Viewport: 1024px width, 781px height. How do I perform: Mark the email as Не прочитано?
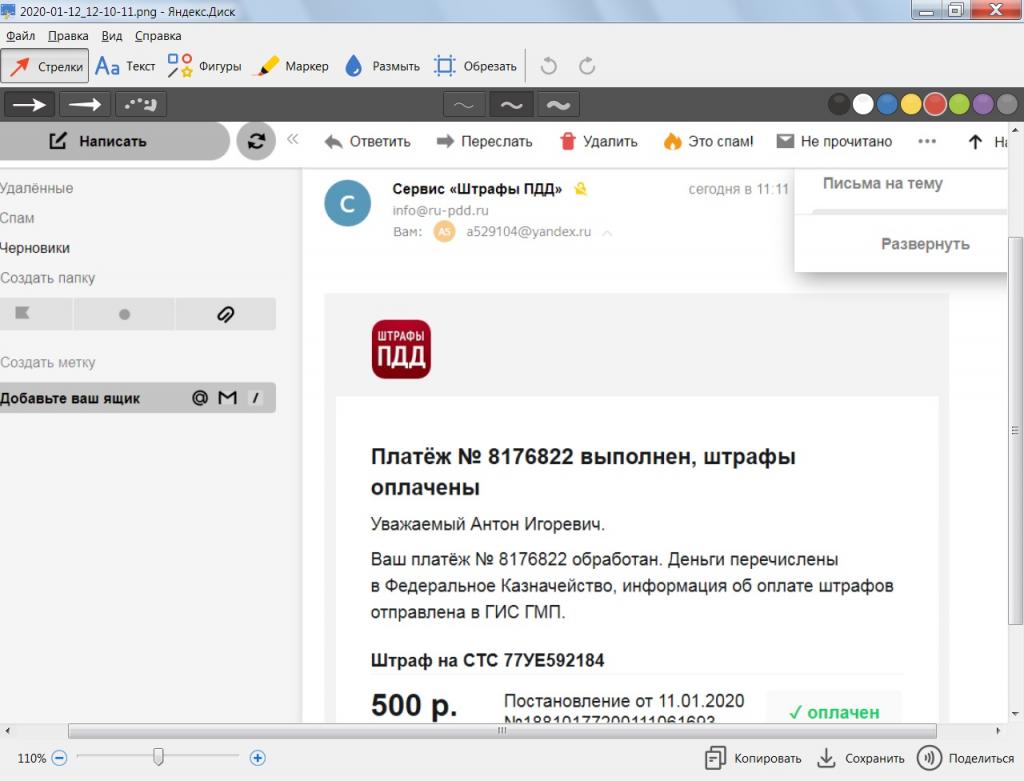834,142
